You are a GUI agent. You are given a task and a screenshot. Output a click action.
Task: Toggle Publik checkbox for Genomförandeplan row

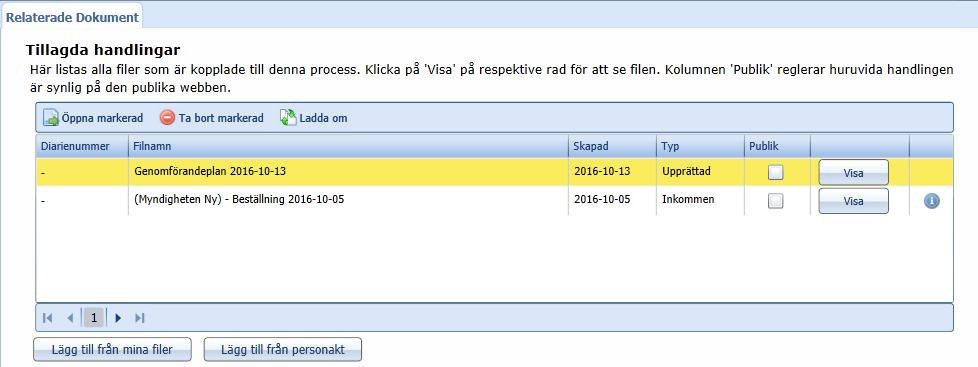pos(775,173)
